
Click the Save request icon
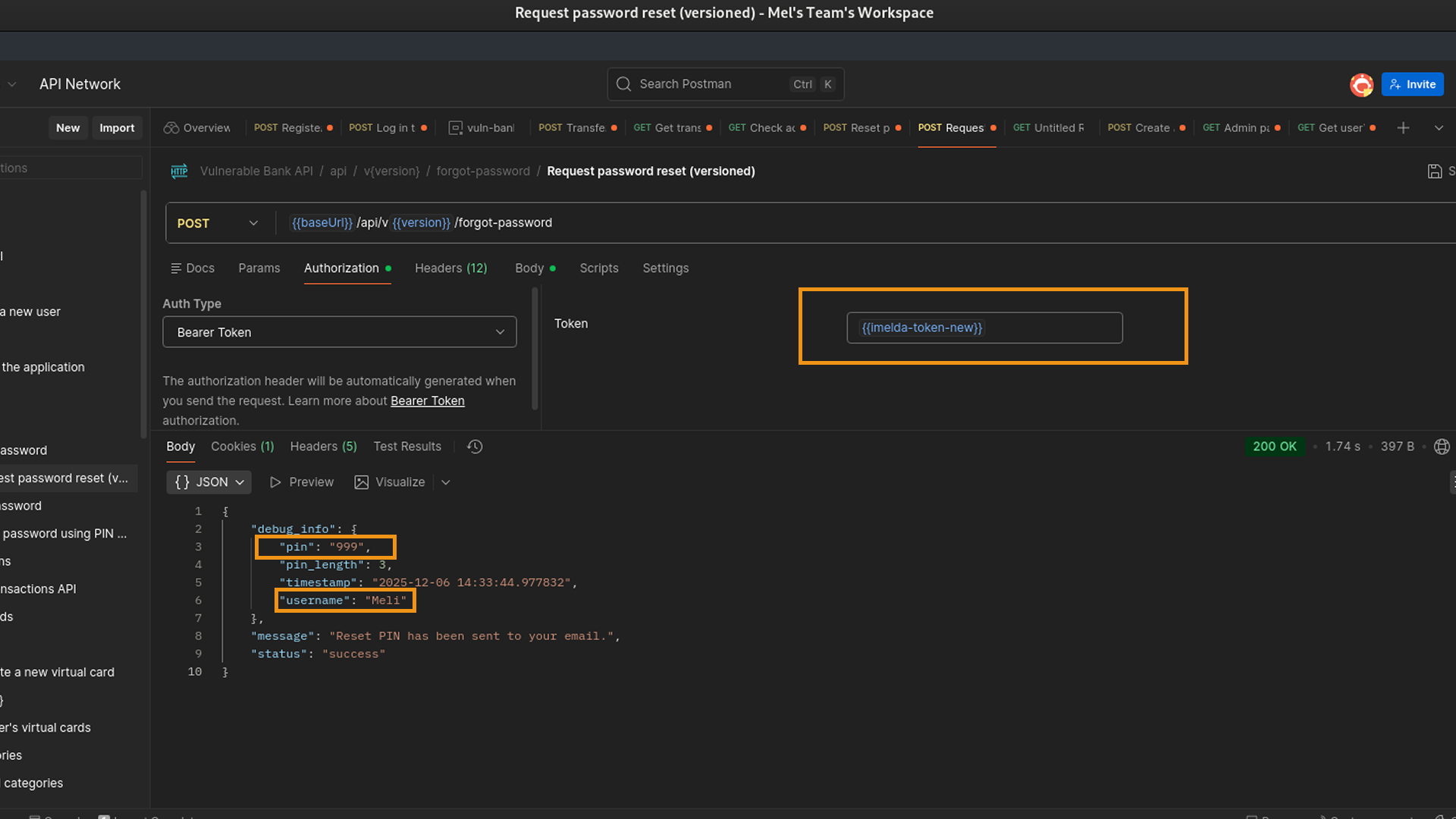(1434, 171)
